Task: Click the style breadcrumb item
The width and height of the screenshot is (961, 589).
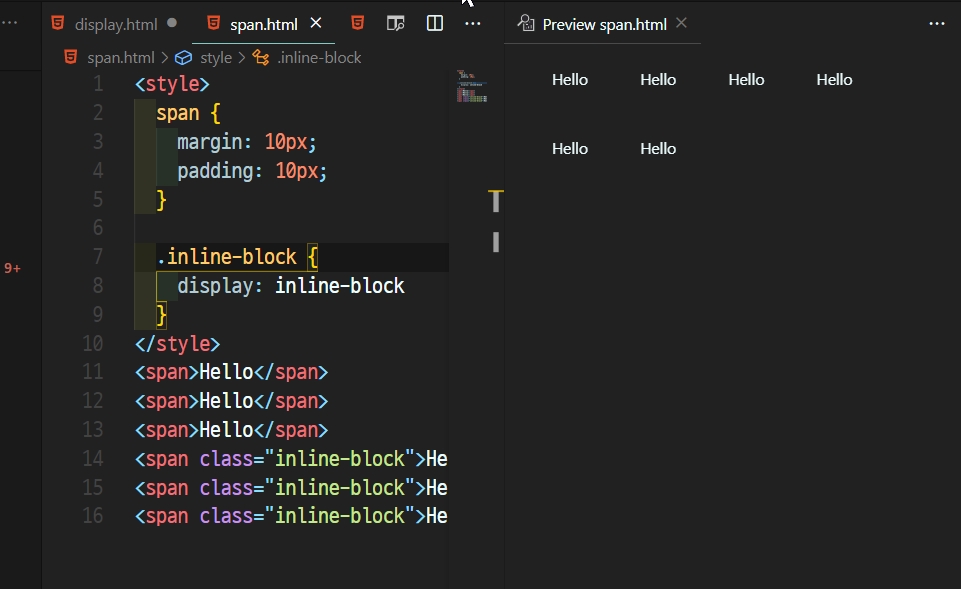Action: (216, 58)
